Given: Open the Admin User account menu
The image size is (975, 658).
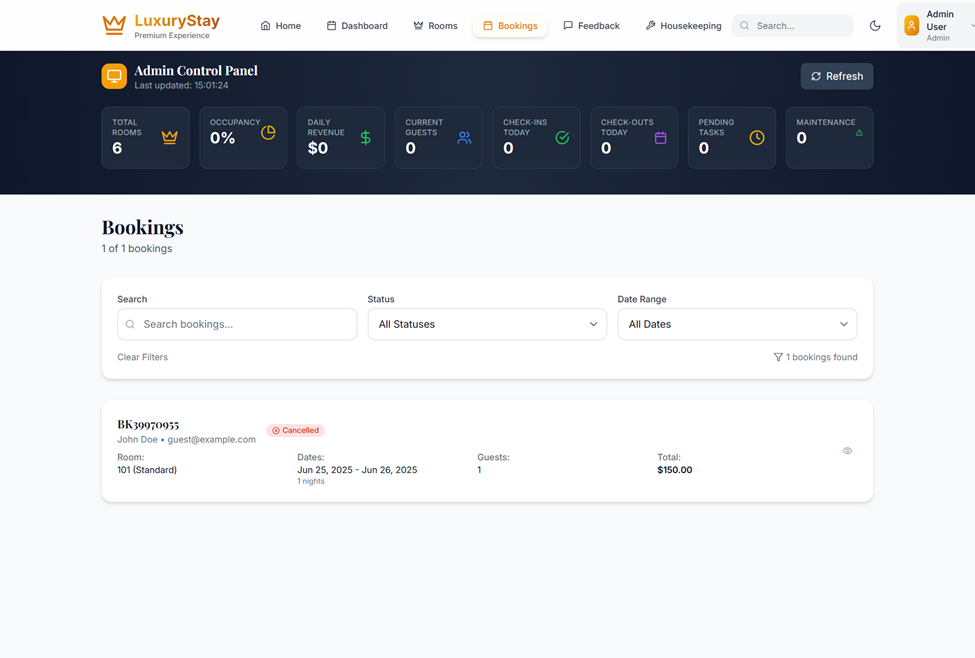Looking at the screenshot, I should coord(937,26).
